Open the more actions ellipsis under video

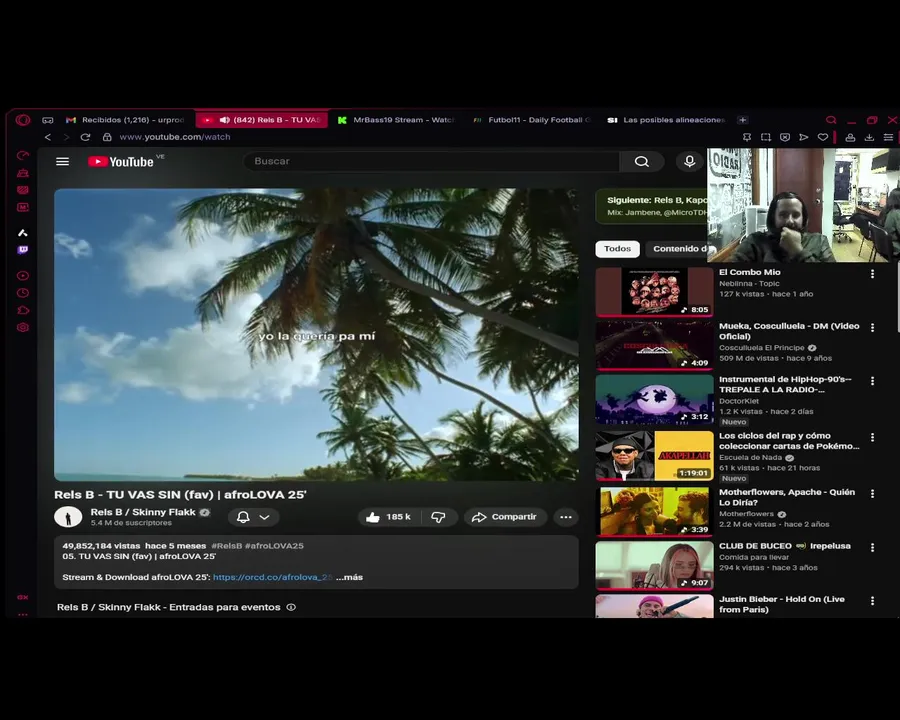(566, 517)
